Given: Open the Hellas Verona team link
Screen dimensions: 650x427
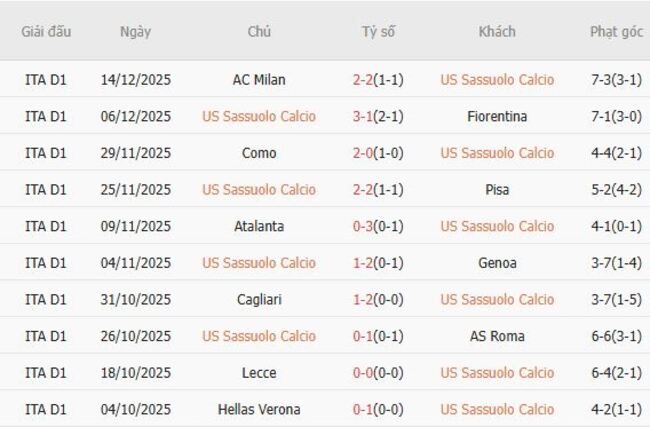Looking at the screenshot, I should click(259, 409).
